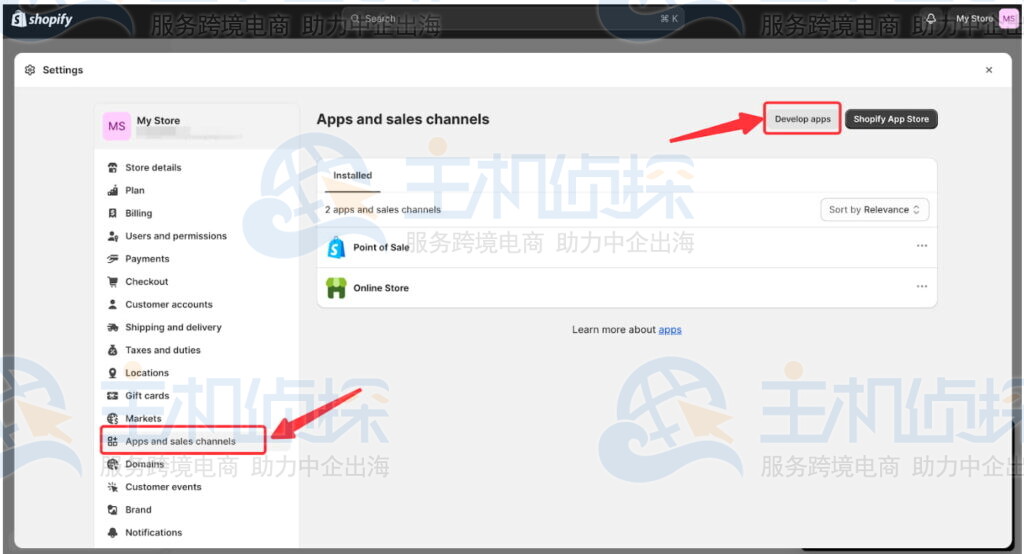Click the Develop apps button
The width and height of the screenshot is (1024, 554).
tap(803, 119)
